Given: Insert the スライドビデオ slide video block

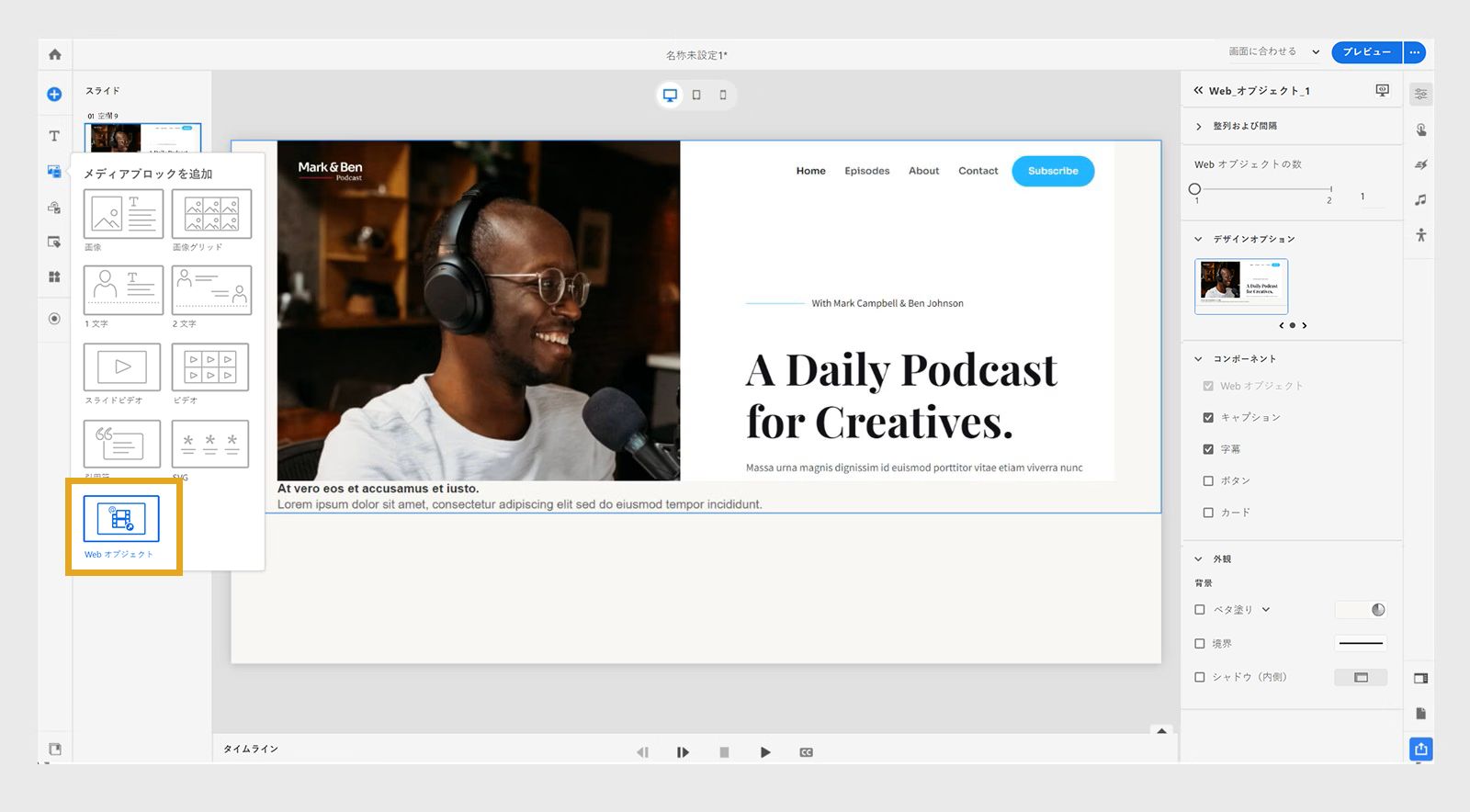Looking at the screenshot, I should click(x=122, y=367).
